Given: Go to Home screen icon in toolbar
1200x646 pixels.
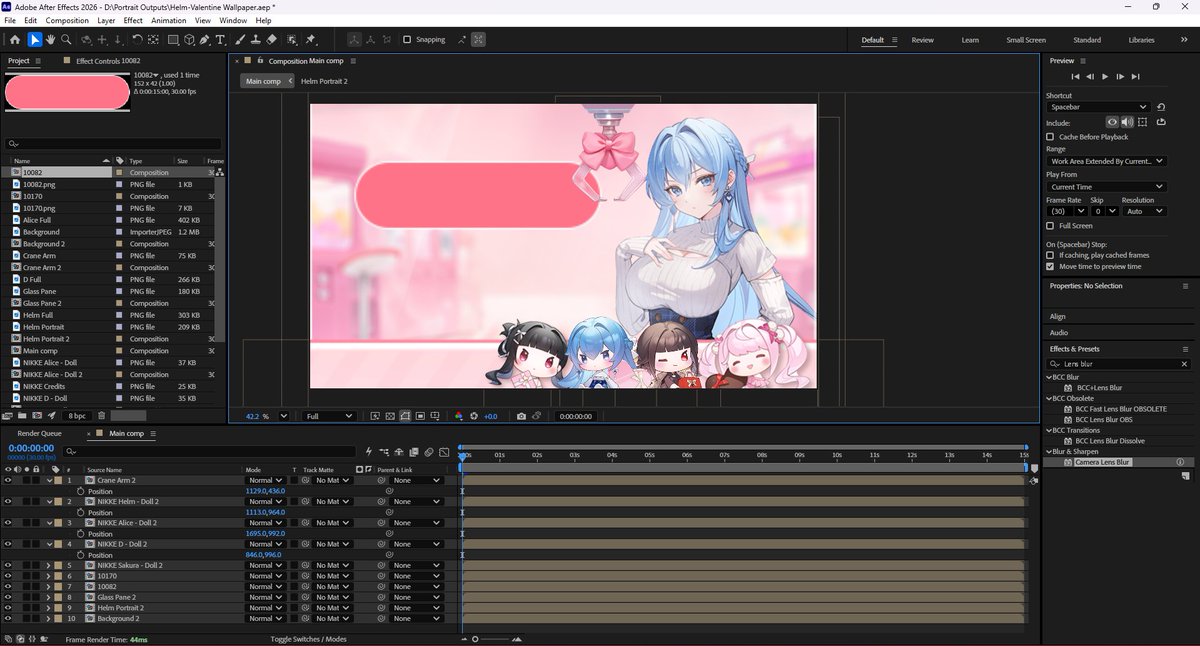Looking at the screenshot, I should (14, 40).
